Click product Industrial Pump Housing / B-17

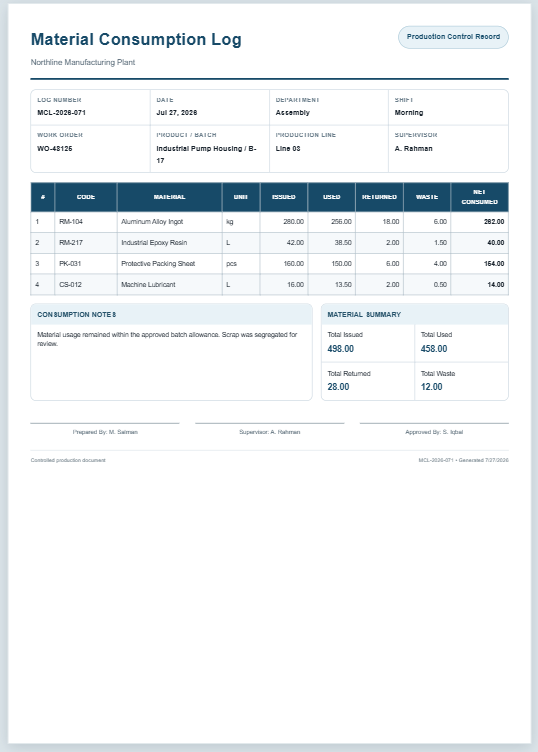click(x=206, y=154)
